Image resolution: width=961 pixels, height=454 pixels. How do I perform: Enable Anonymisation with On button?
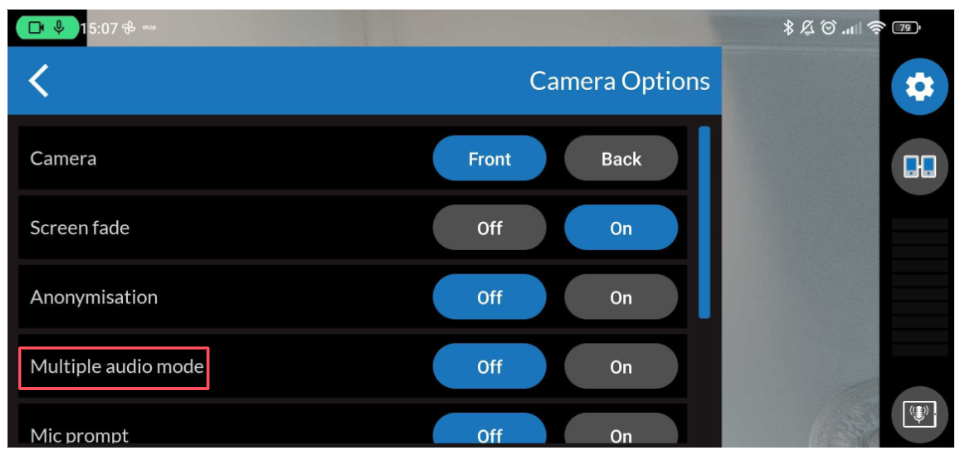click(621, 297)
